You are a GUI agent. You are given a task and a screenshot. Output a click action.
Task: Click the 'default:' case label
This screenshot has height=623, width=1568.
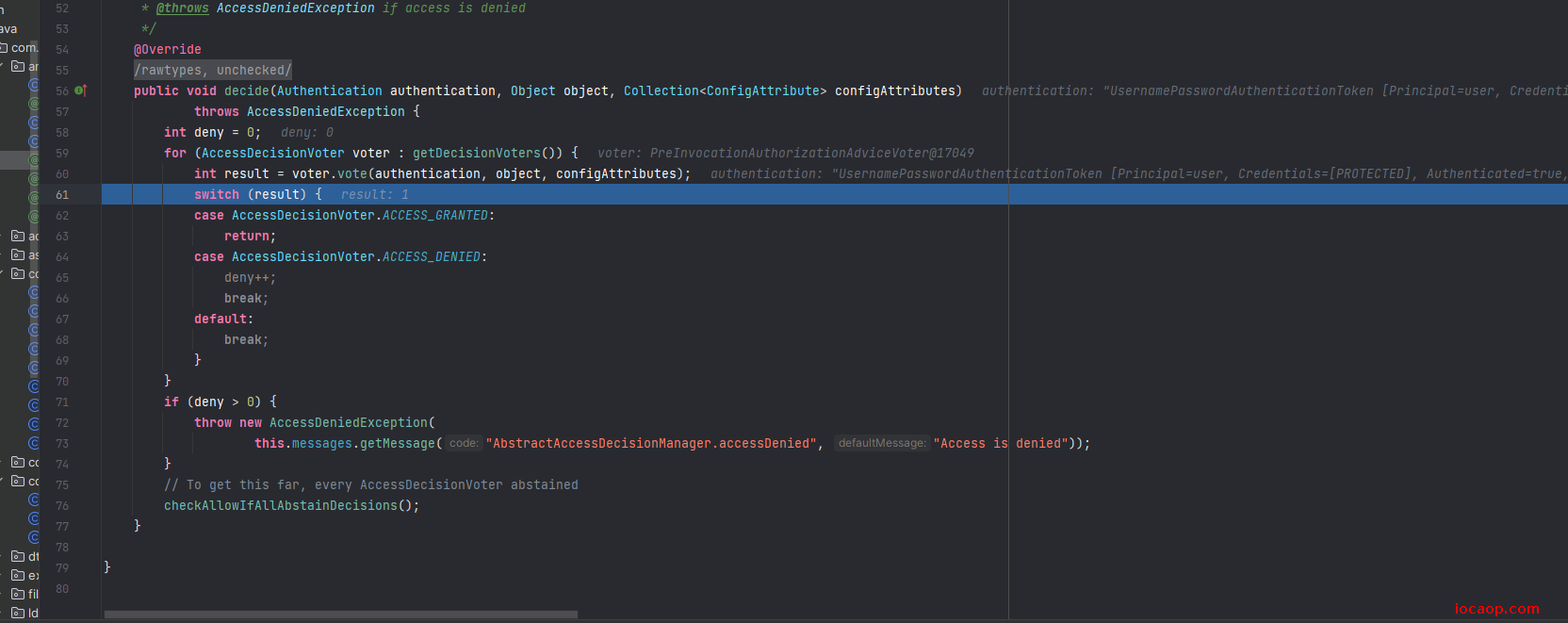point(224,319)
